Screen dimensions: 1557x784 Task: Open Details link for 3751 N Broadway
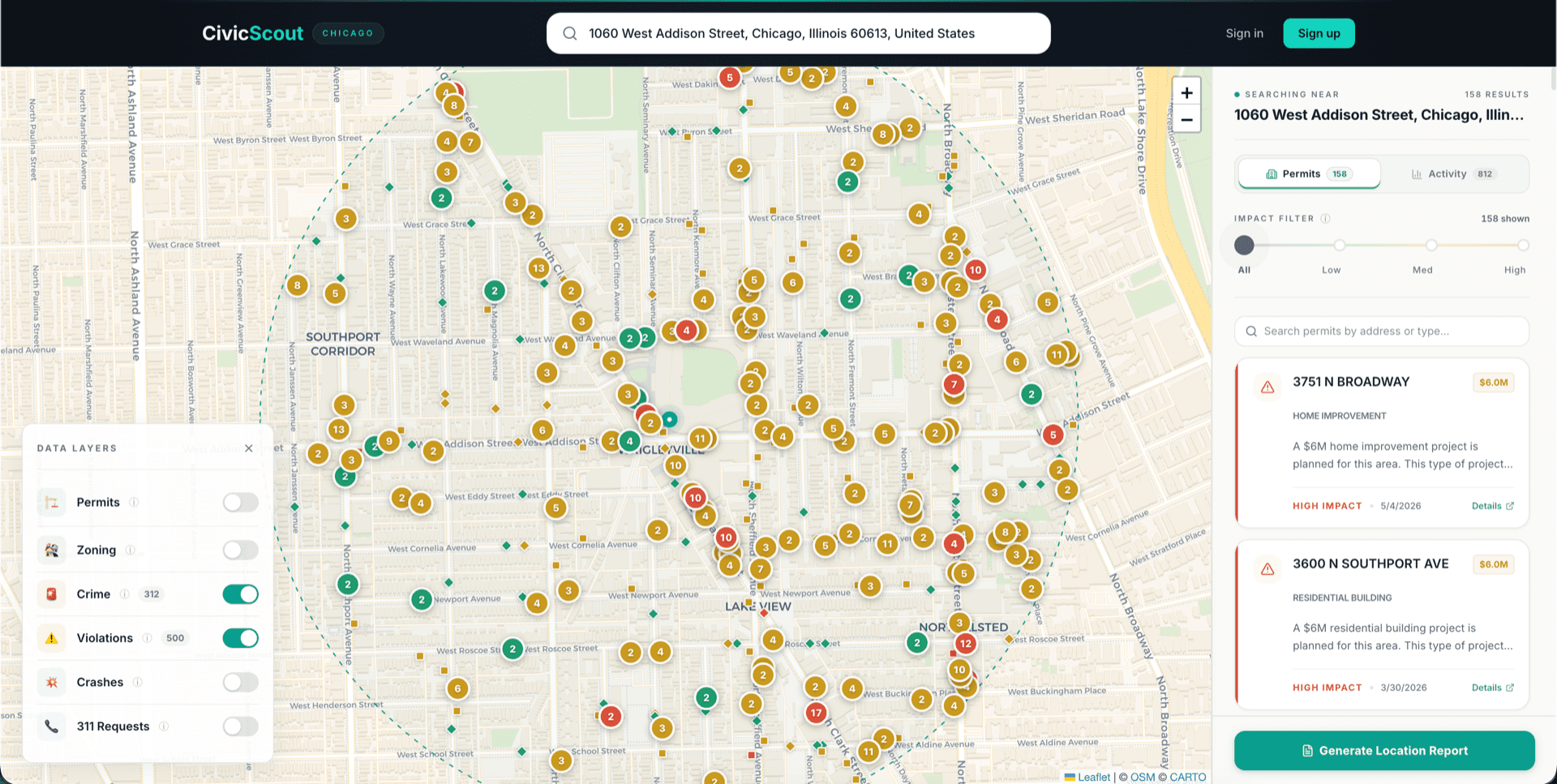click(x=1492, y=506)
